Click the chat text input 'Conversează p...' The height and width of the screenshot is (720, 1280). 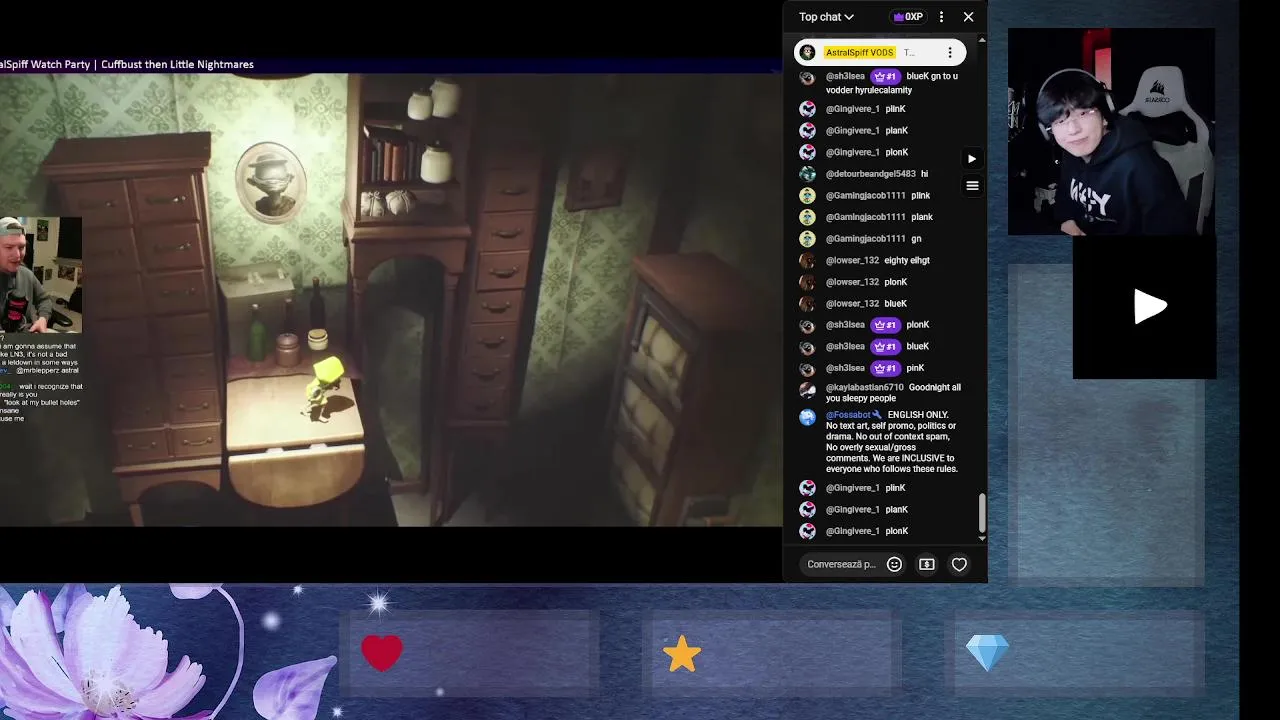pos(841,564)
